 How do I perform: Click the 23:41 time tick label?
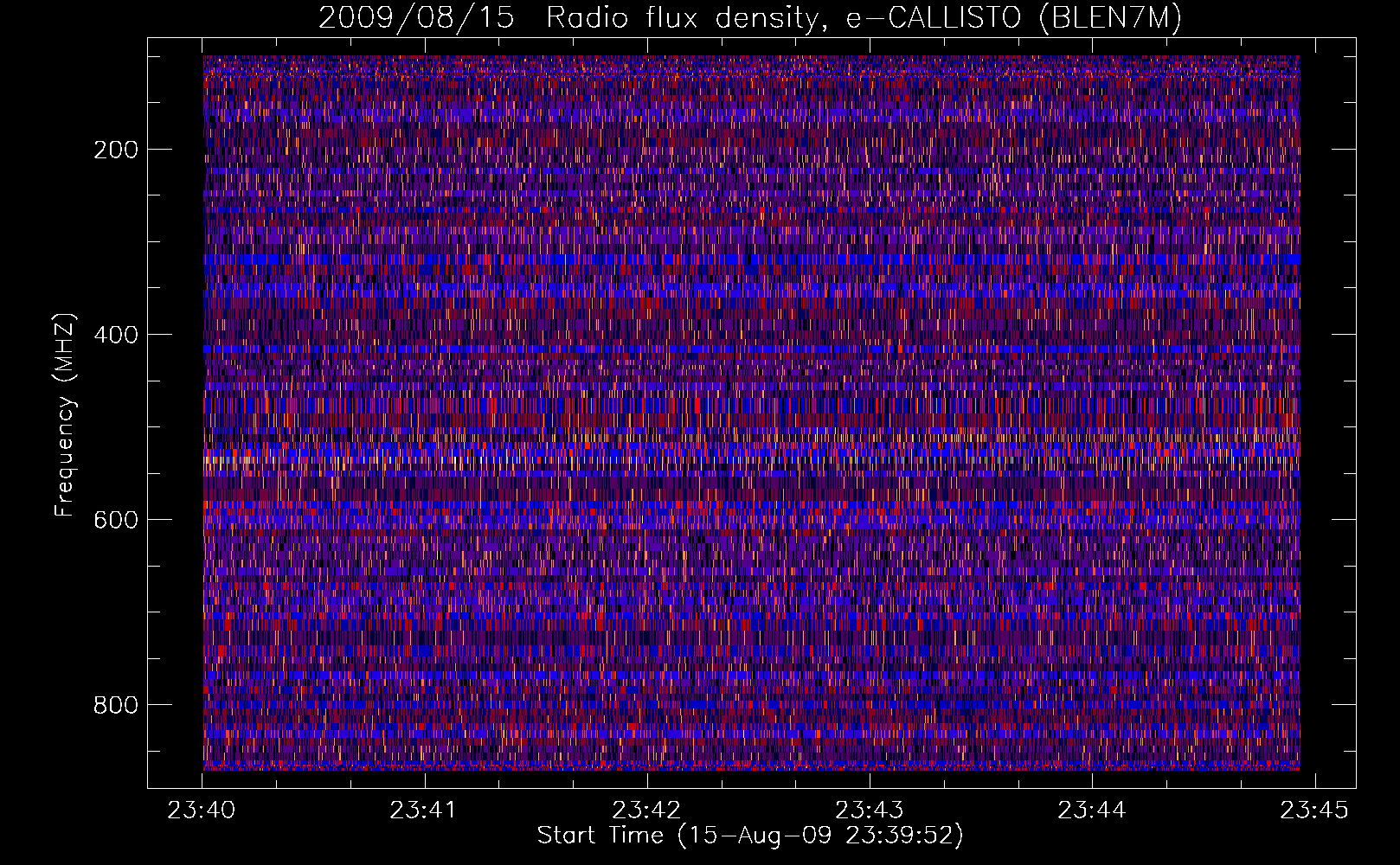pos(424,810)
